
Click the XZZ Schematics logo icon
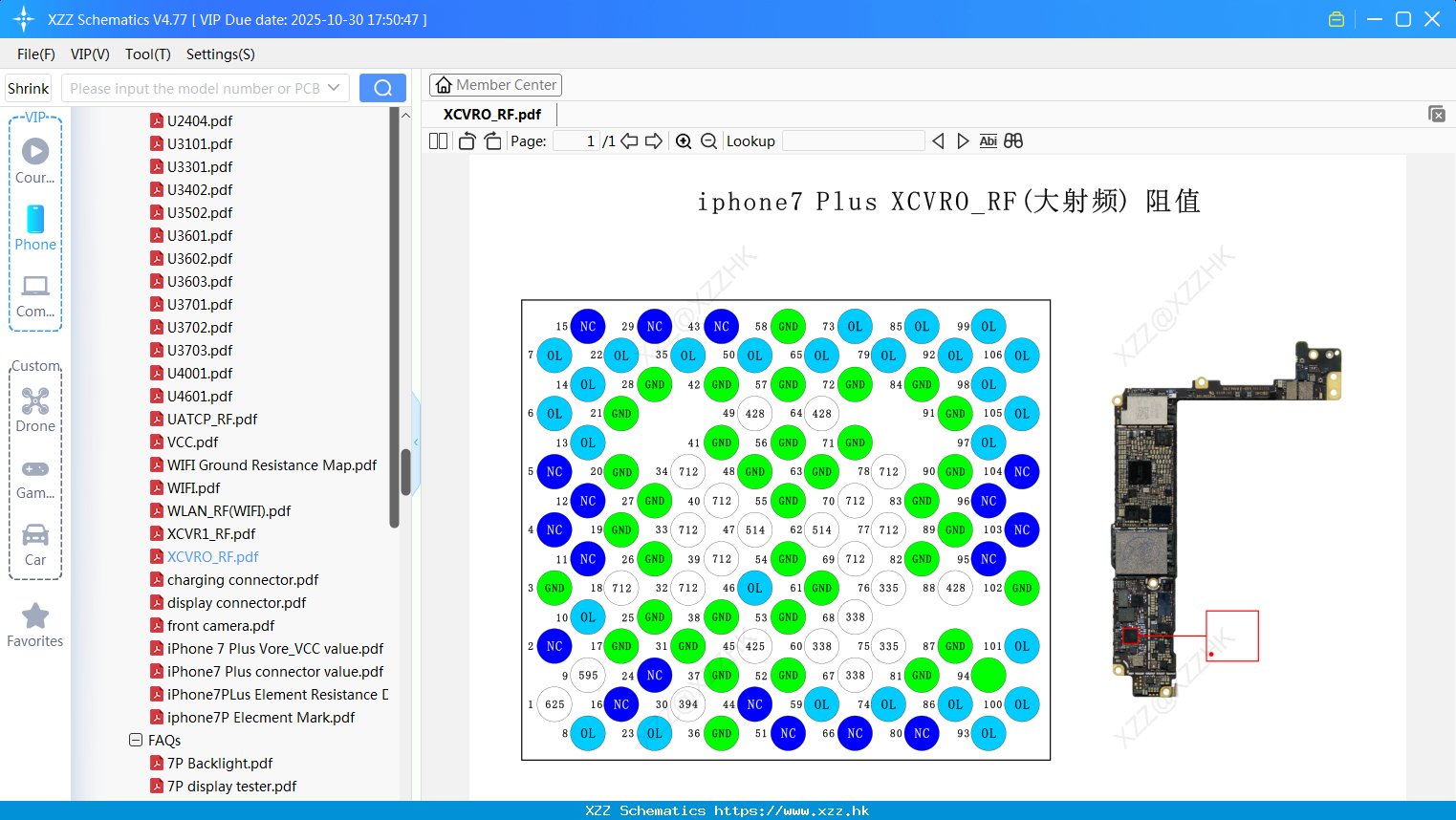[x=24, y=19]
